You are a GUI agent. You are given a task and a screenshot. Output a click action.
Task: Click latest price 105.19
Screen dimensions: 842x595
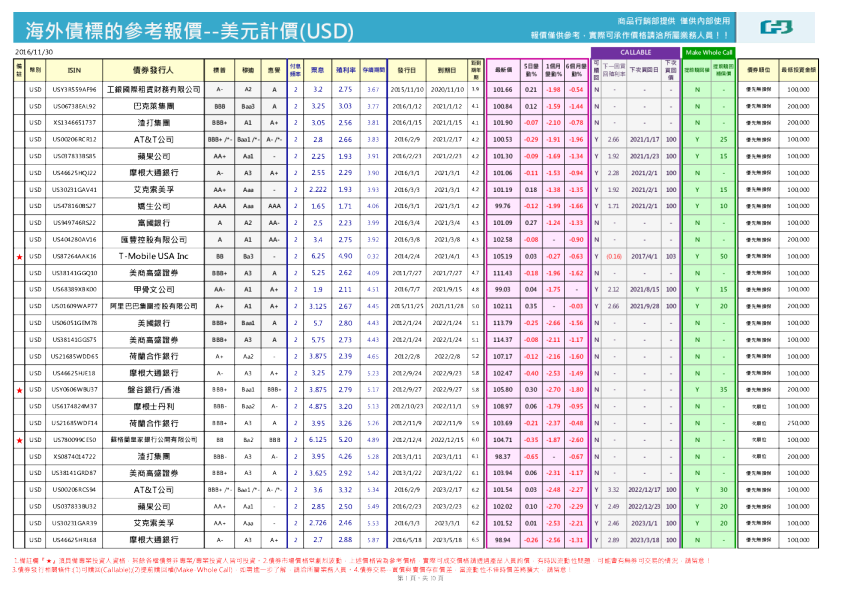tap(503, 256)
